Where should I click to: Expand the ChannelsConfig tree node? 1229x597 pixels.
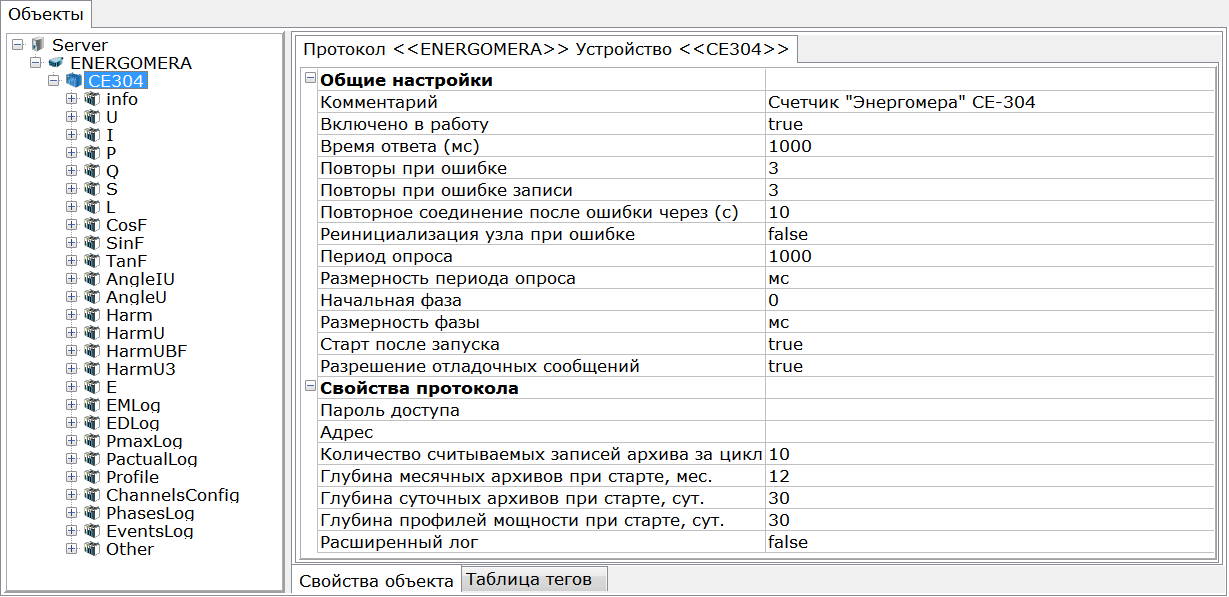point(72,495)
